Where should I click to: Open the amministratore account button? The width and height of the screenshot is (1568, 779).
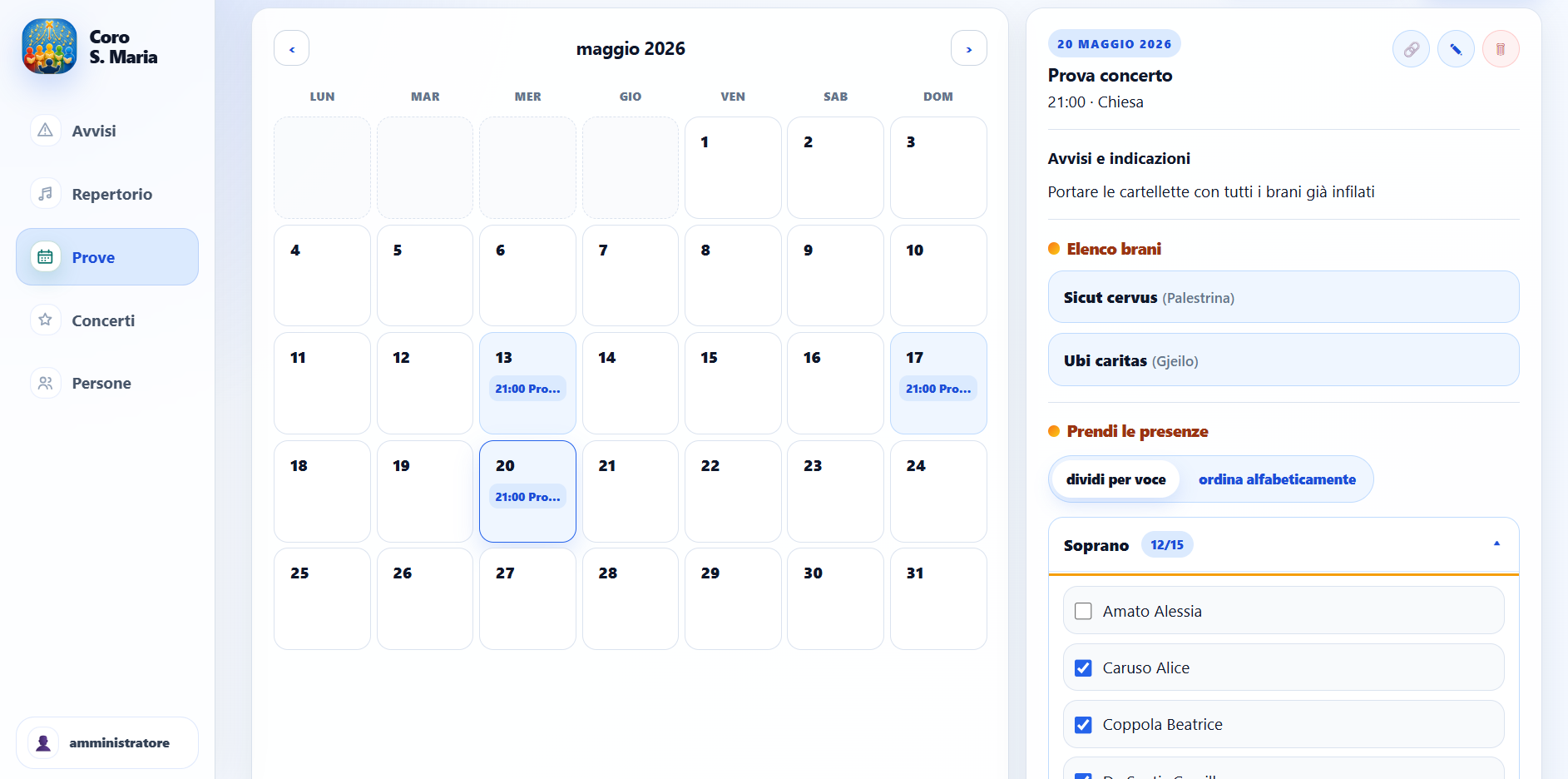pyautogui.click(x=107, y=742)
